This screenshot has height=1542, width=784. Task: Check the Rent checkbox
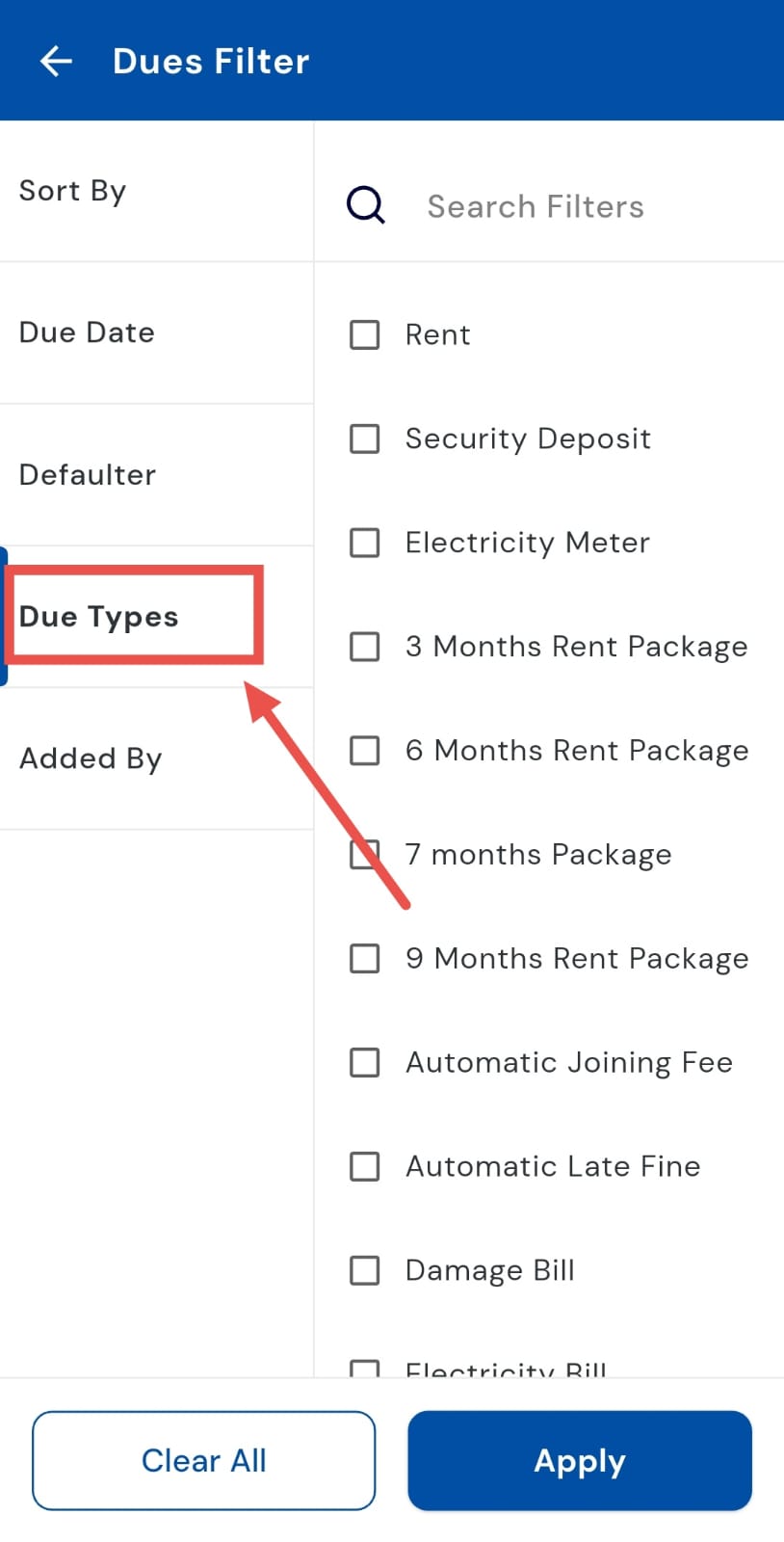click(364, 335)
